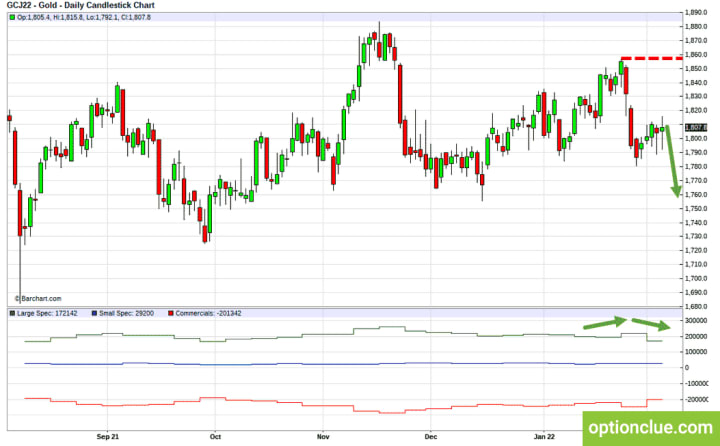Screen dimensions: 720x446
Task: Click the 300000 positions axis label
Action: [x=696, y=321]
